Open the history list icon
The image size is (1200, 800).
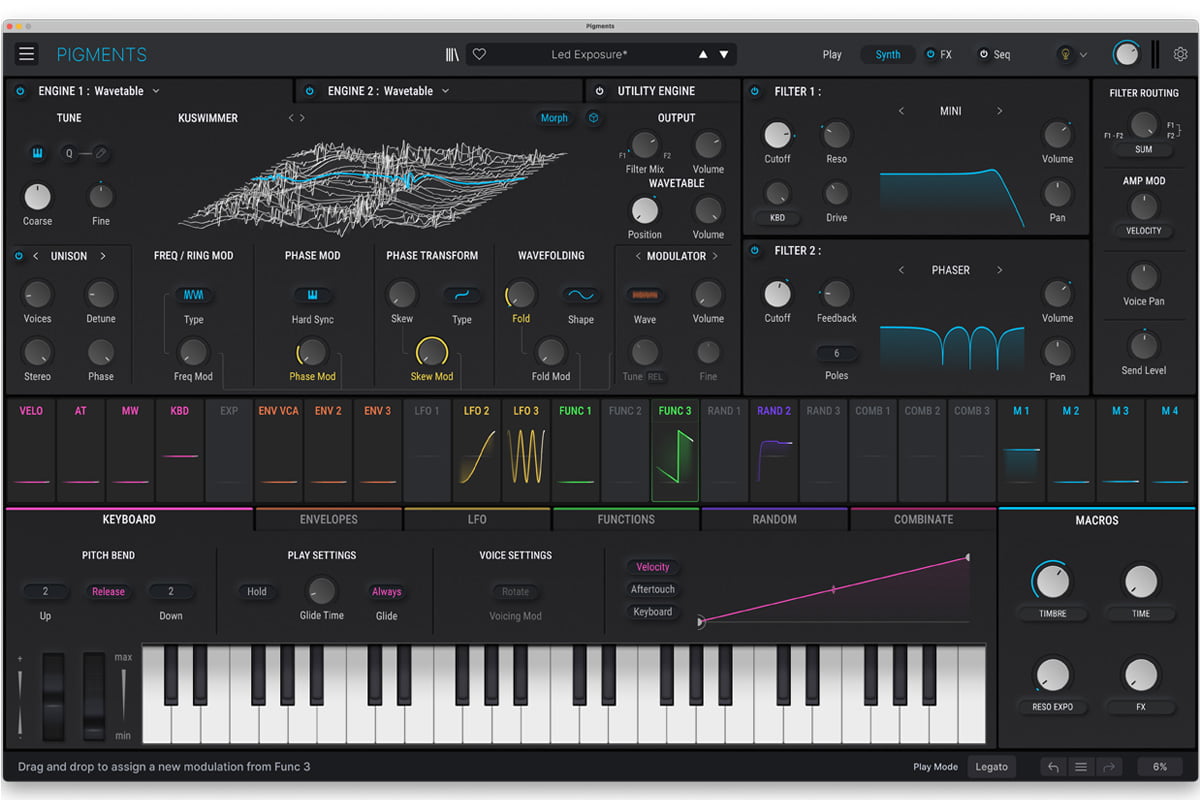(1080, 767)
